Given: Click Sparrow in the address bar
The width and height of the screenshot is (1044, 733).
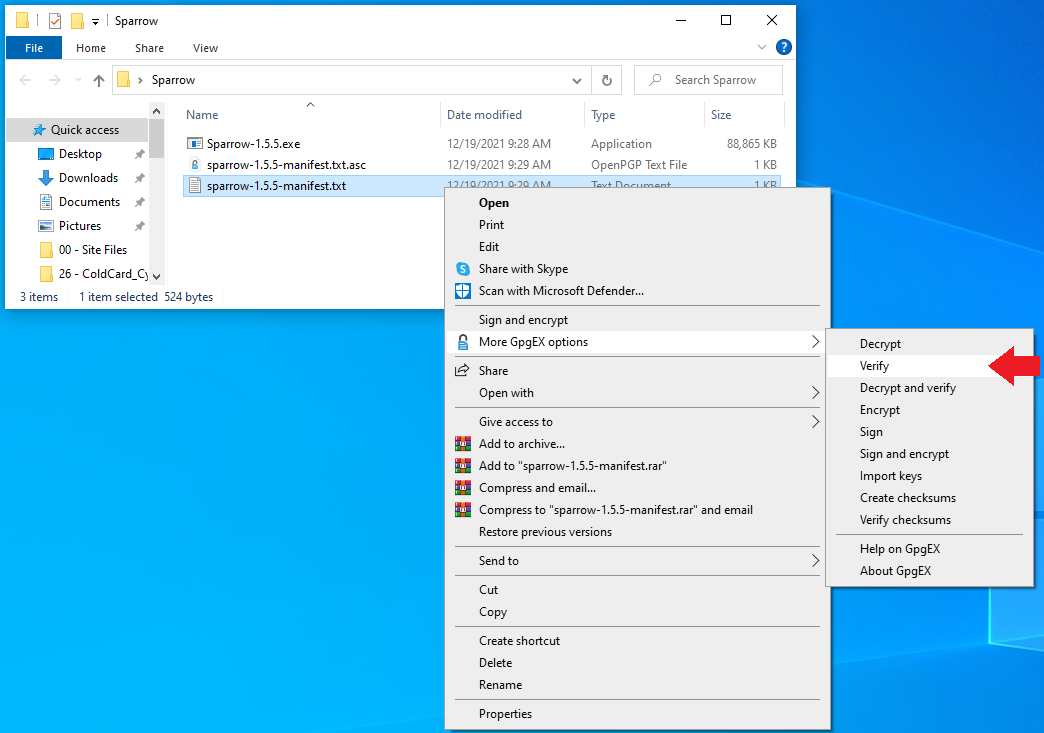Looking at the screenshot, I should point(173,80).
